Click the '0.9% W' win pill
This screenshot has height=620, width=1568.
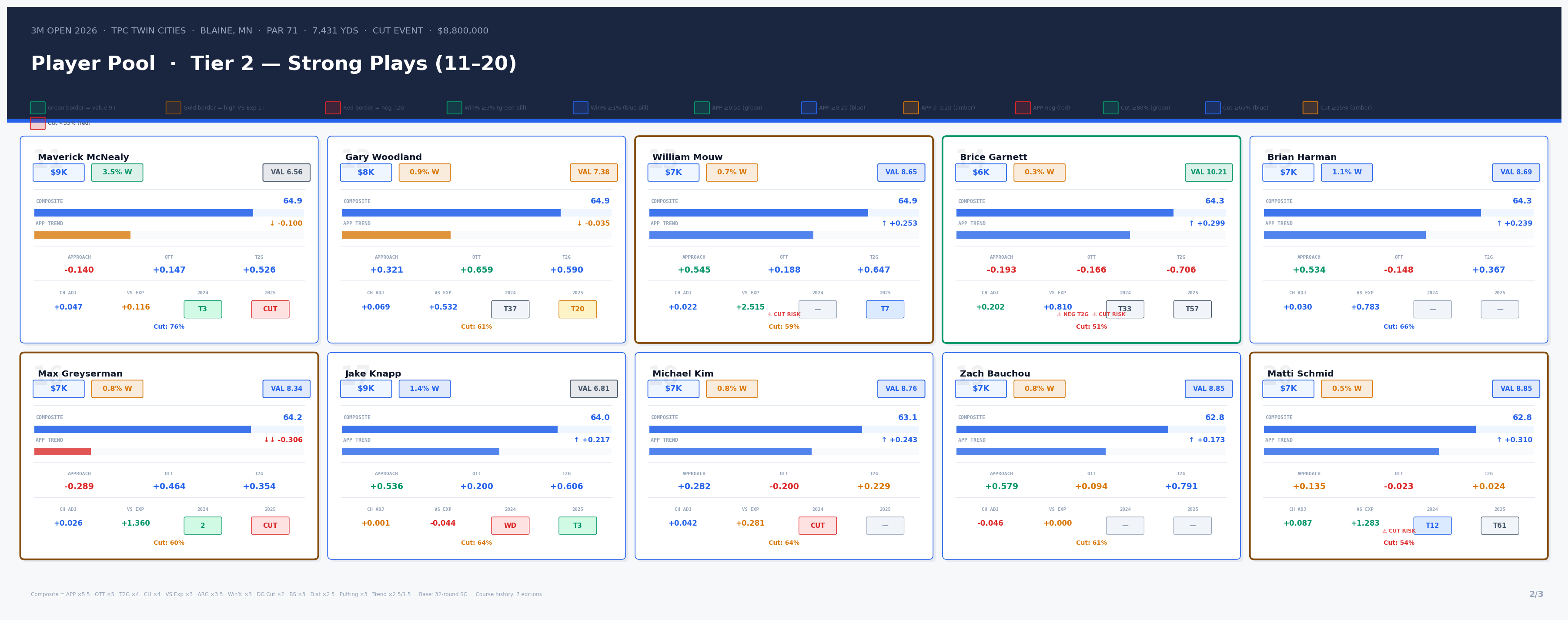click(425, 172)
